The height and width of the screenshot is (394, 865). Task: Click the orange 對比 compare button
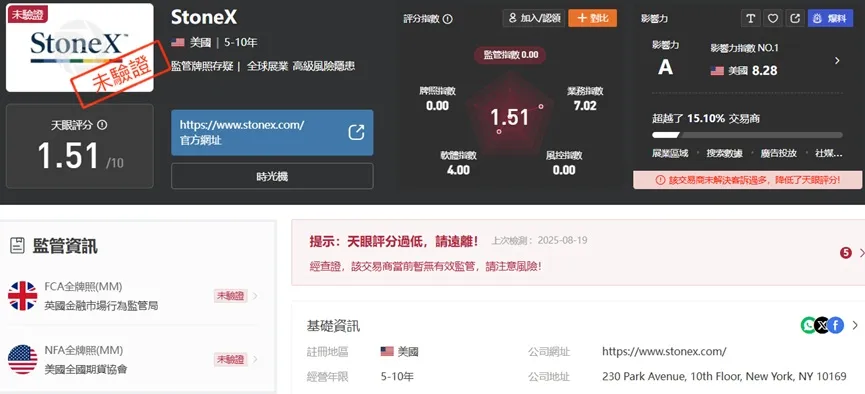click(592, 18)
